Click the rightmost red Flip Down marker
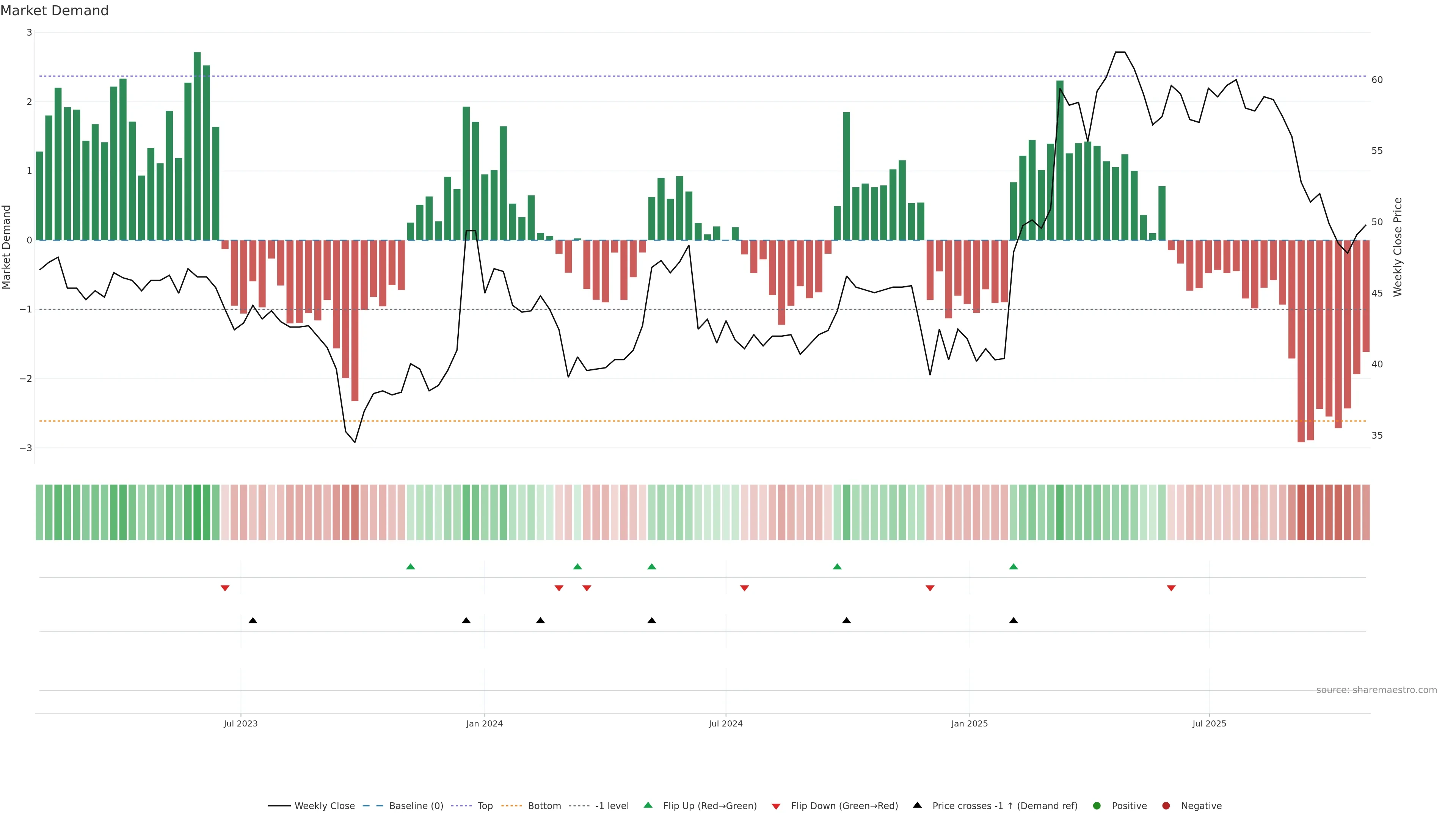 (x=1171, y=588)
